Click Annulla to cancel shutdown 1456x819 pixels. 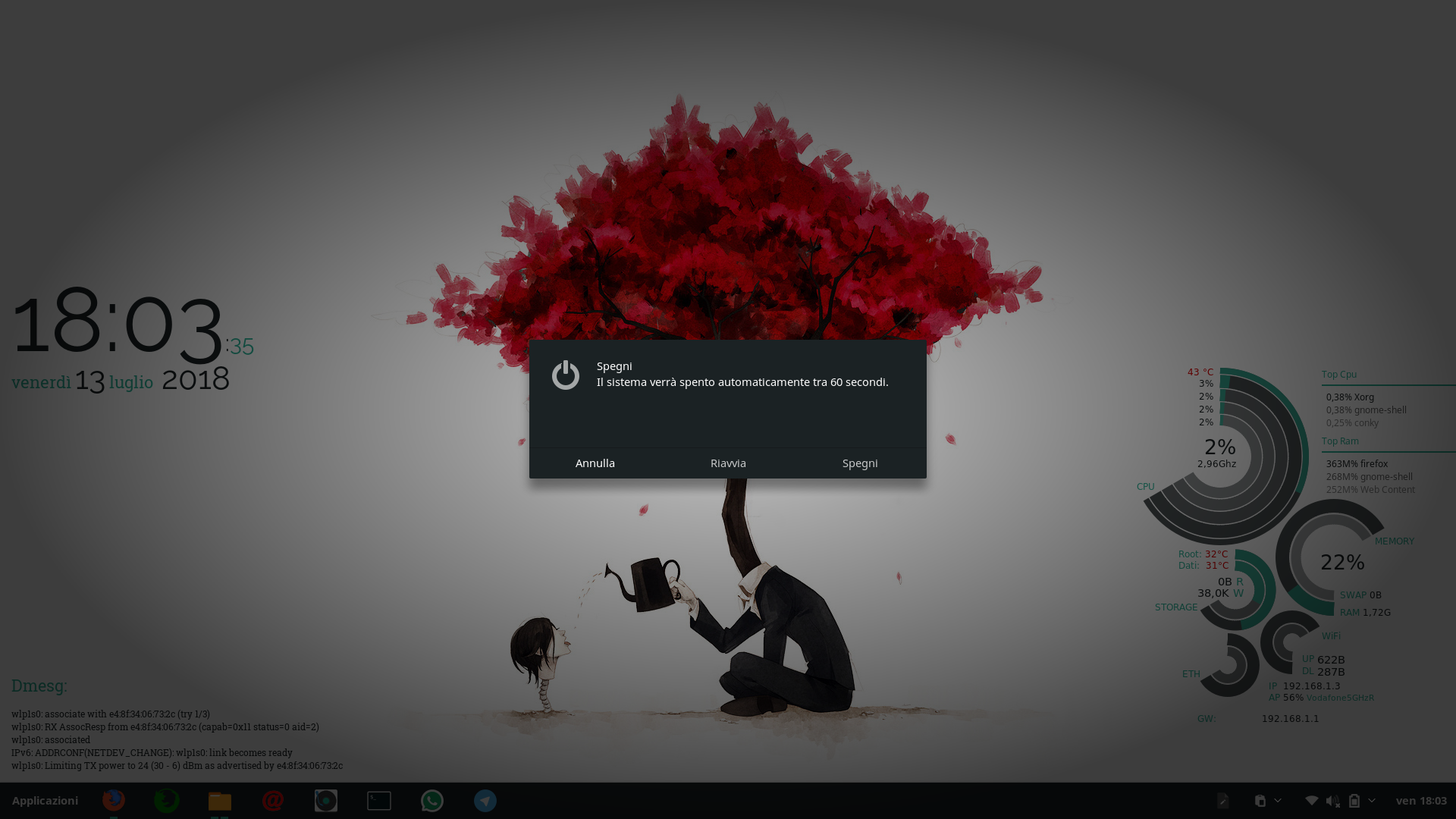pyautogui.click(x=595, y=463)
